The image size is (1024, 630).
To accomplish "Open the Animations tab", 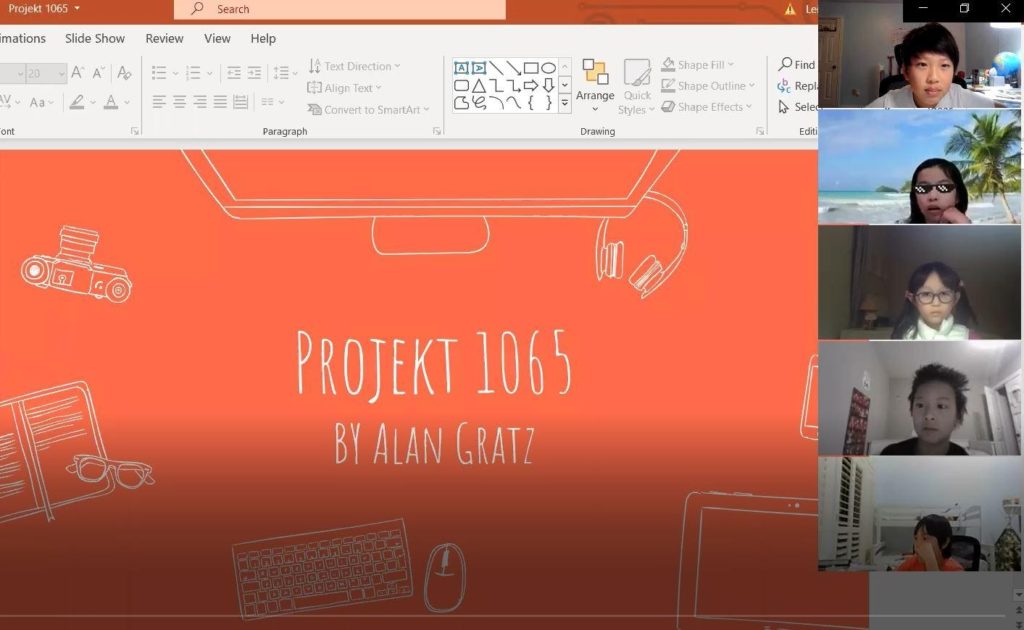I will tap(23, 39).
